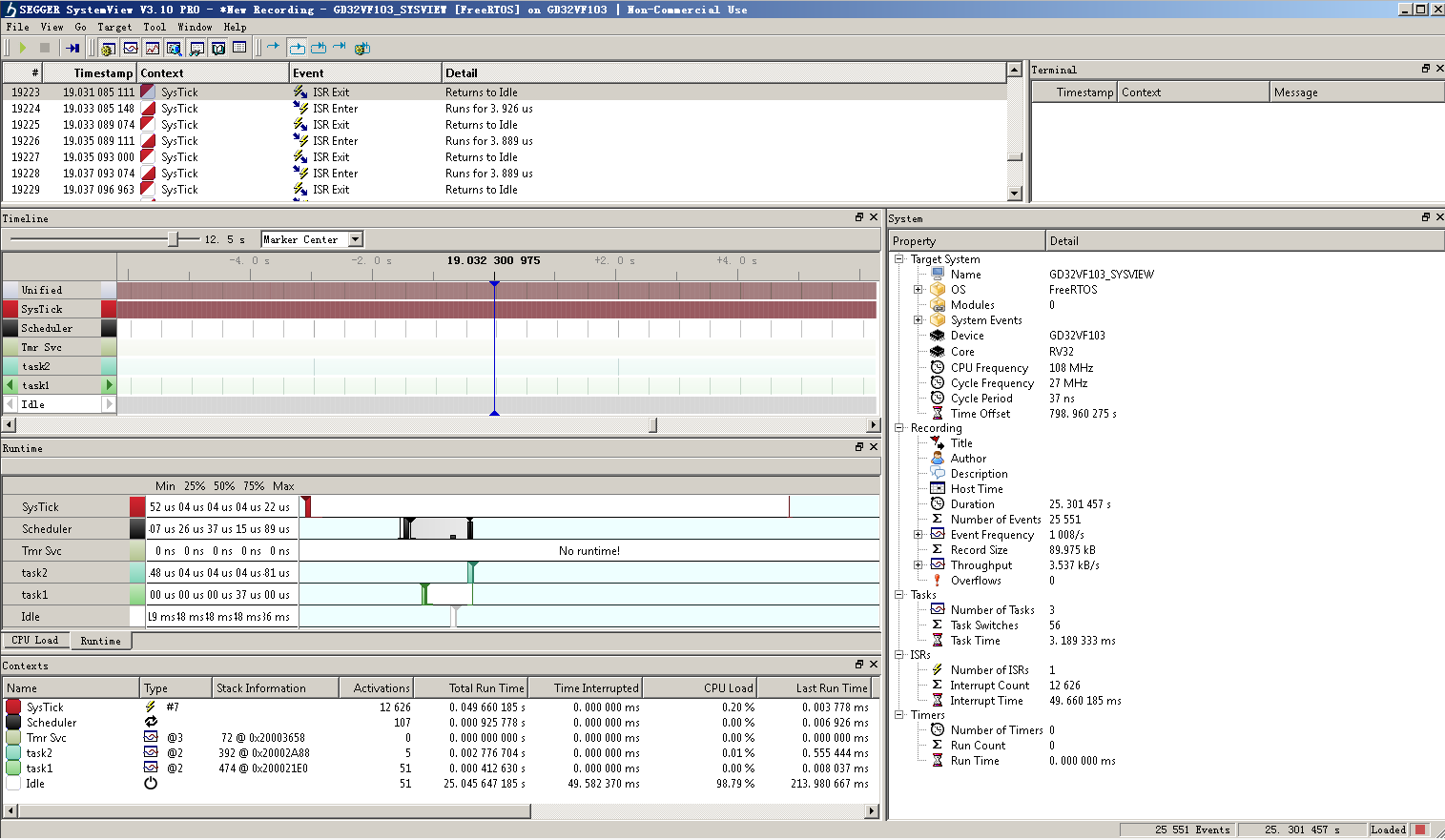
Task: Click Scheduler black swatch in Runtime panel
Action: [x=137, y=528]
